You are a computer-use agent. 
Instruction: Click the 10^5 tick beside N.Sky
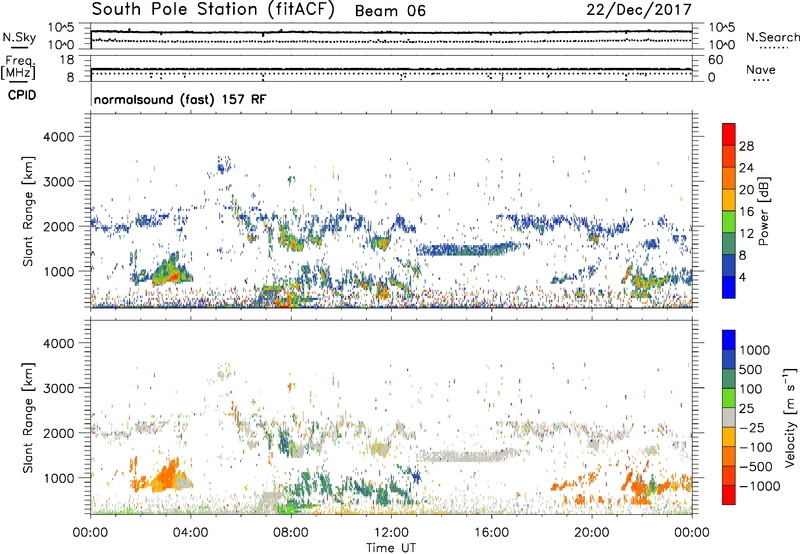(x=61, y=28)
